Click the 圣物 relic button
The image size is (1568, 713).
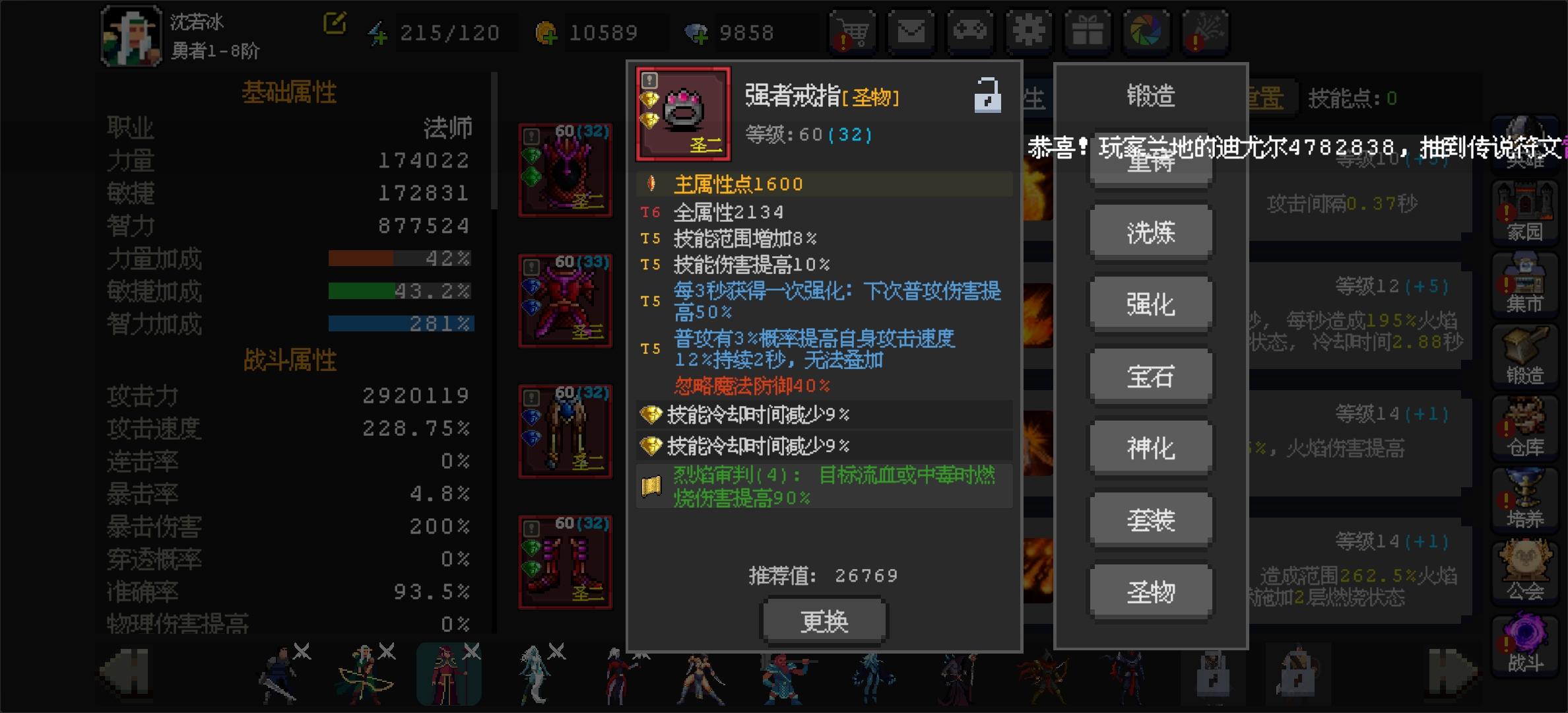tap(1150, 592)
